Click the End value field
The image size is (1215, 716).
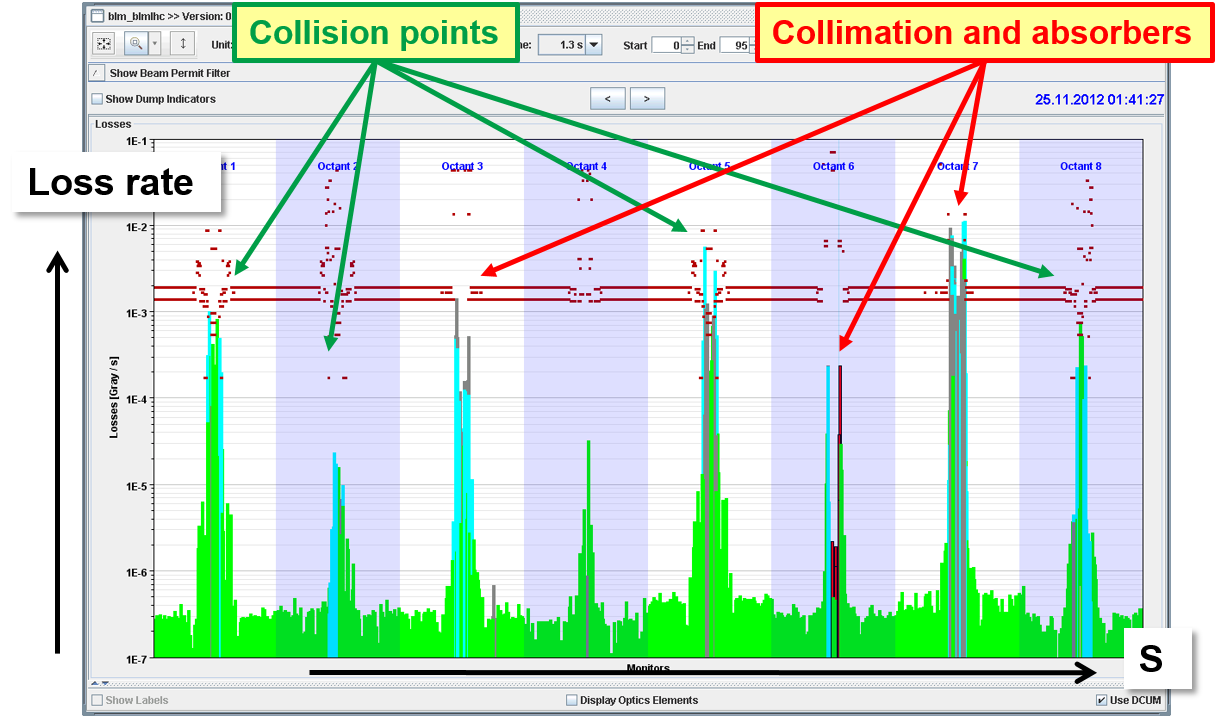[x=735, y=45]
